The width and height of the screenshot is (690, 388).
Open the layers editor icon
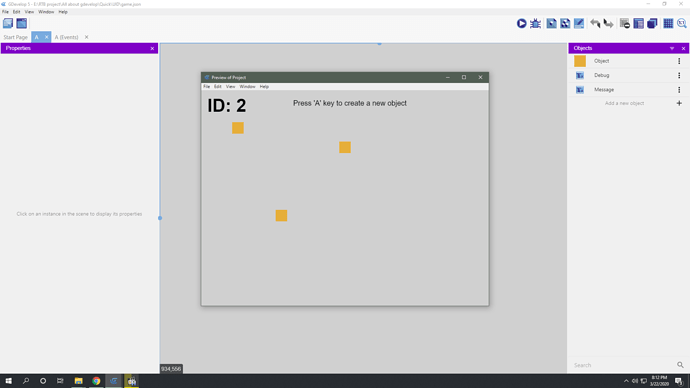tap(652, 23)
